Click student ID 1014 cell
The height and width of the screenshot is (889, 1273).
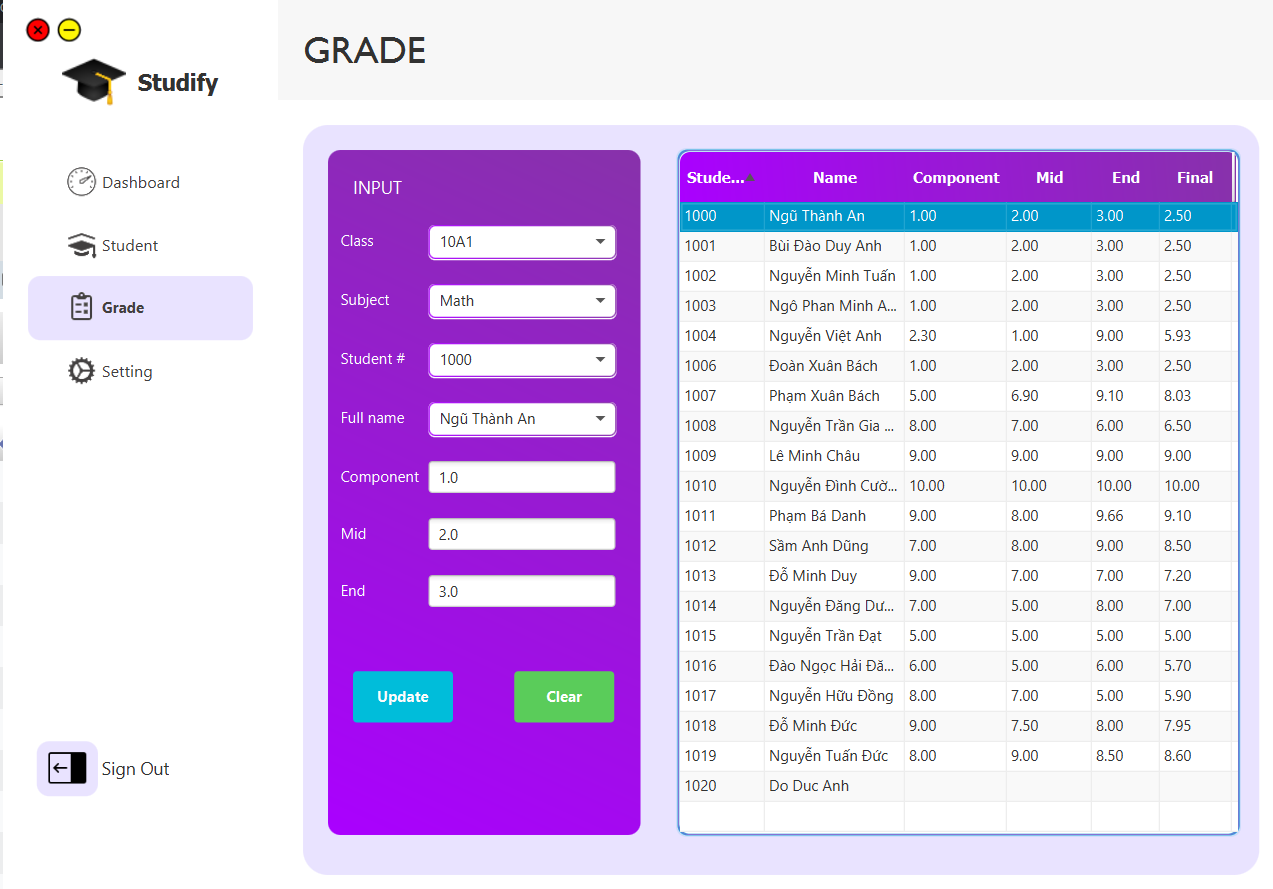point(722,606)
